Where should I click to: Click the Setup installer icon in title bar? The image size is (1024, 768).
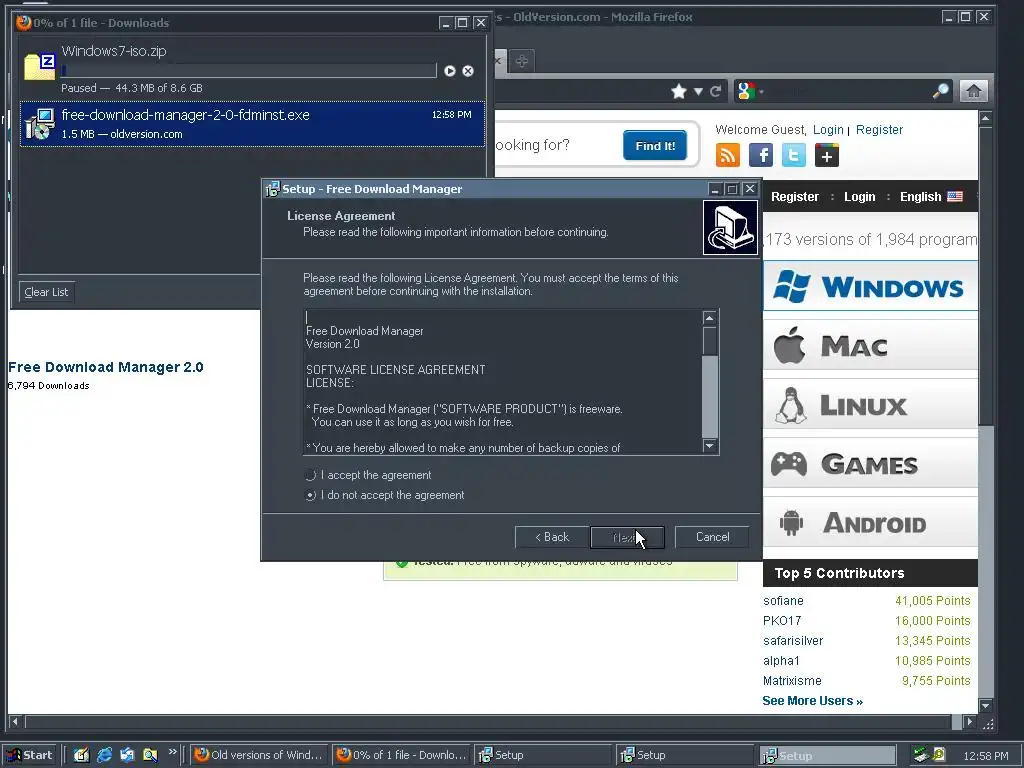tap(272, 189)
